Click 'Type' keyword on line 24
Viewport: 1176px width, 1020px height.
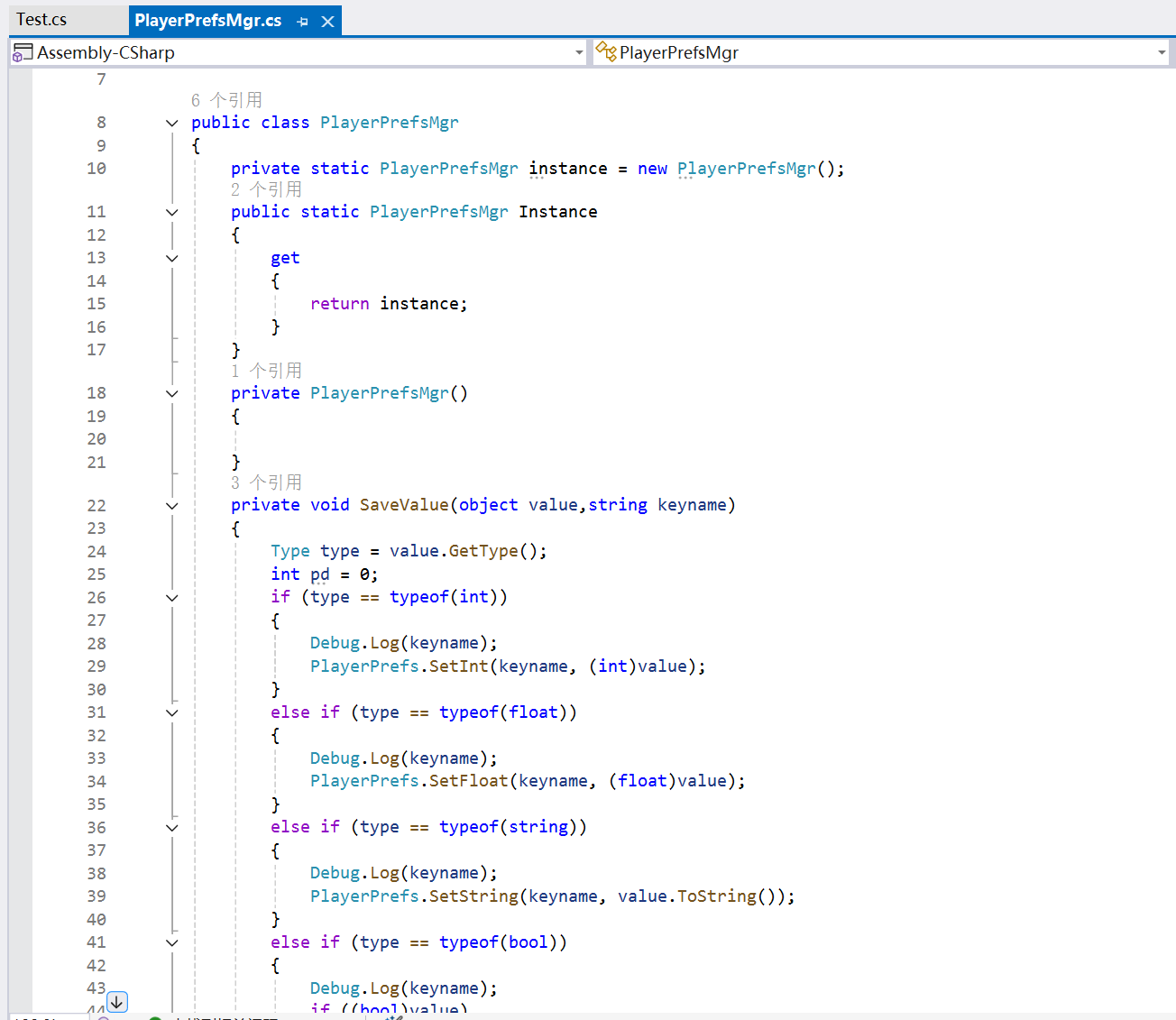pyautogui.click(x=290, y=551)
